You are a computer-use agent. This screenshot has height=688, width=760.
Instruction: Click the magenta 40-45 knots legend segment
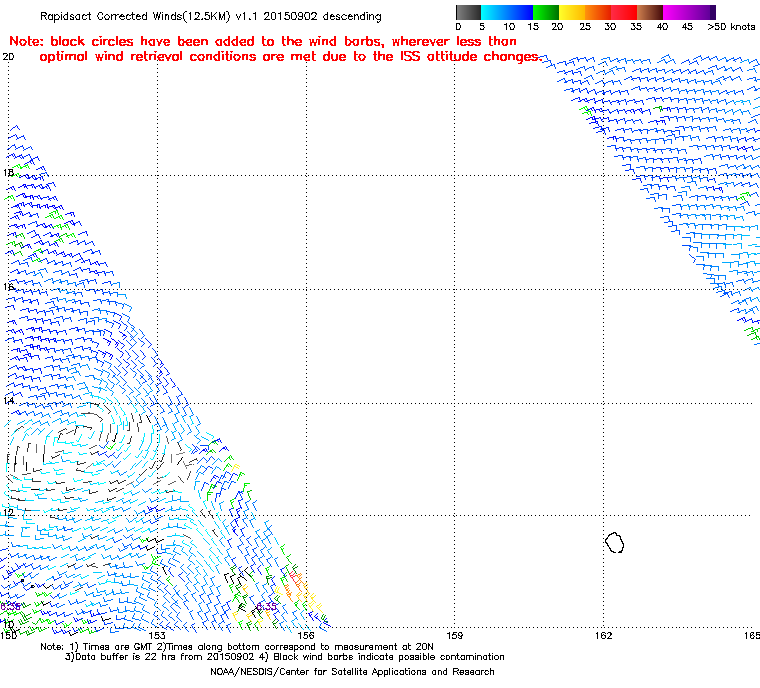click(x=676, y=12)
